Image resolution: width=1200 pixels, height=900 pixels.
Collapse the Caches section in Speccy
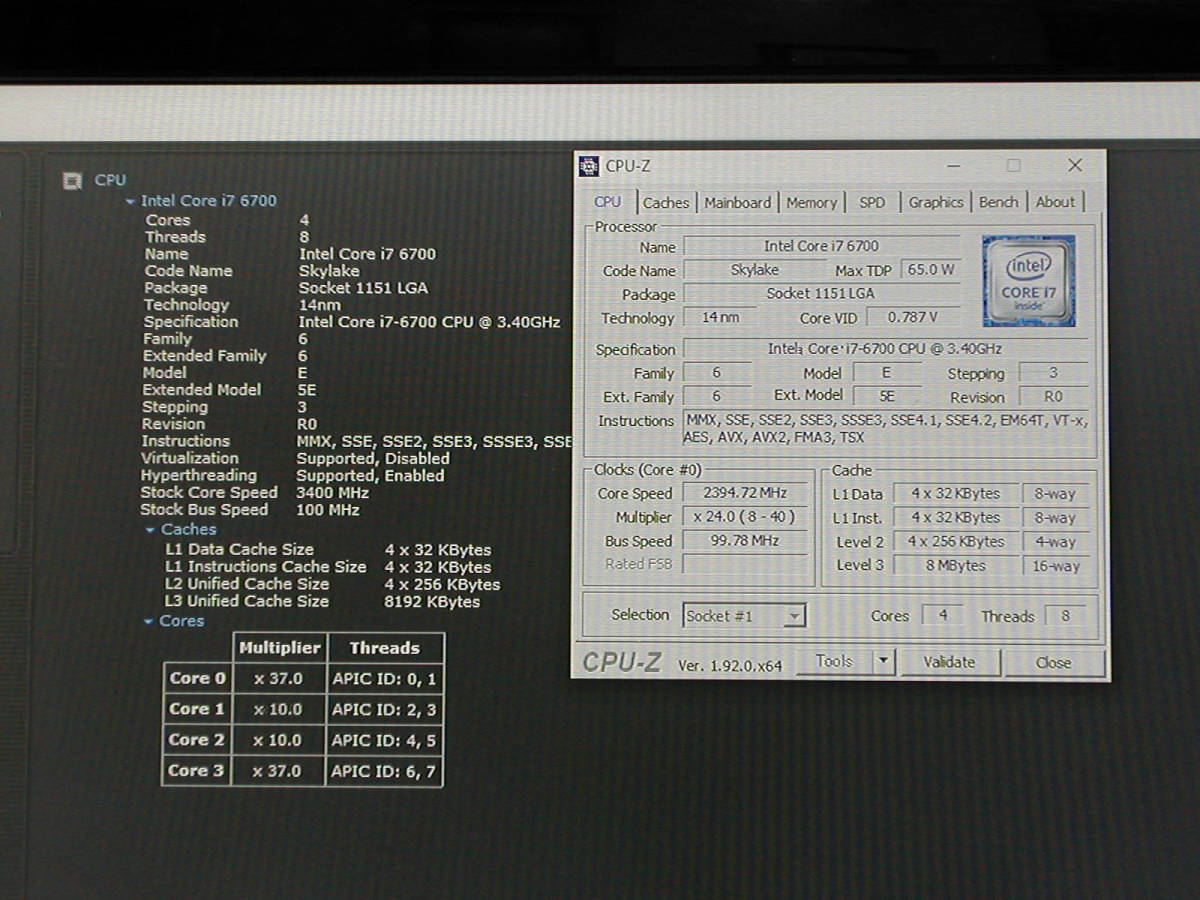pos(150,531)
